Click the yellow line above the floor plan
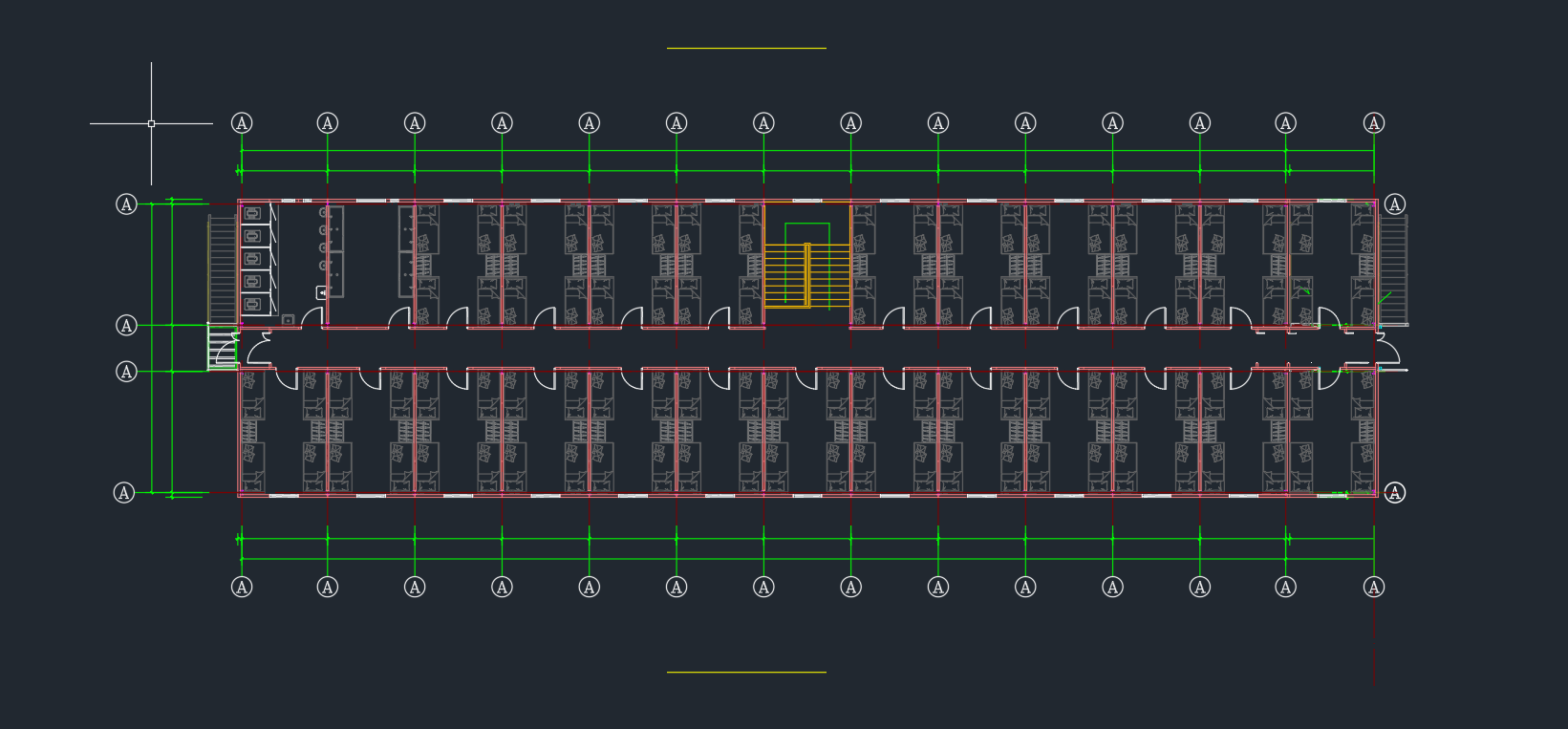The width and height of the screenshot is (1568, 729). coord(746,48)
